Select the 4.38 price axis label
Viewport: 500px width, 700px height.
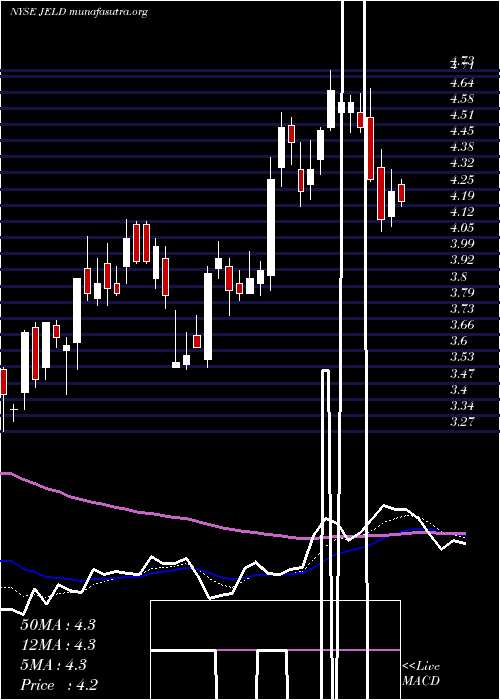click(x=462, y=147)
